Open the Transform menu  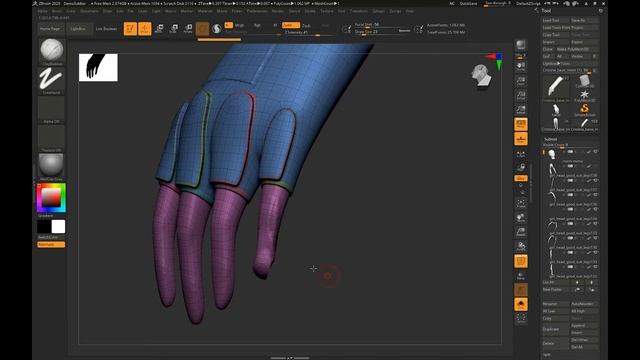[359, 11]
